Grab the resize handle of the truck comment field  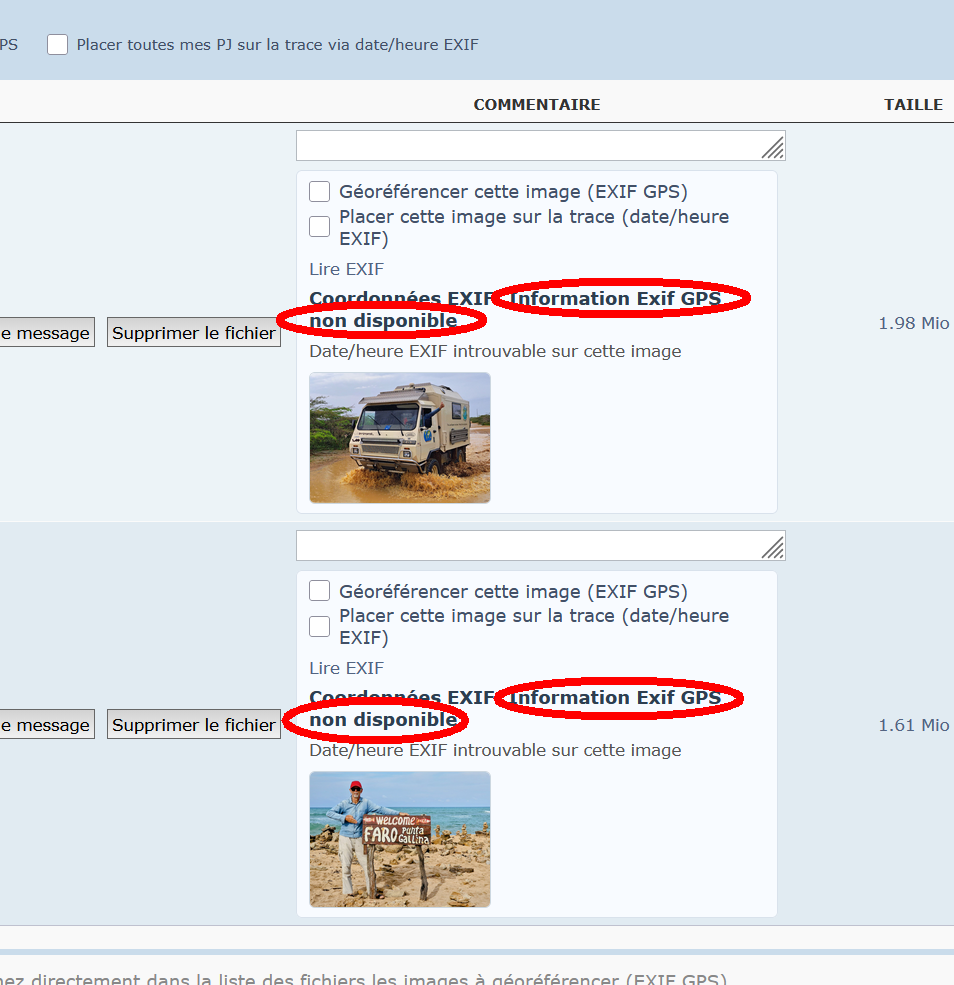tap(773, 149)
